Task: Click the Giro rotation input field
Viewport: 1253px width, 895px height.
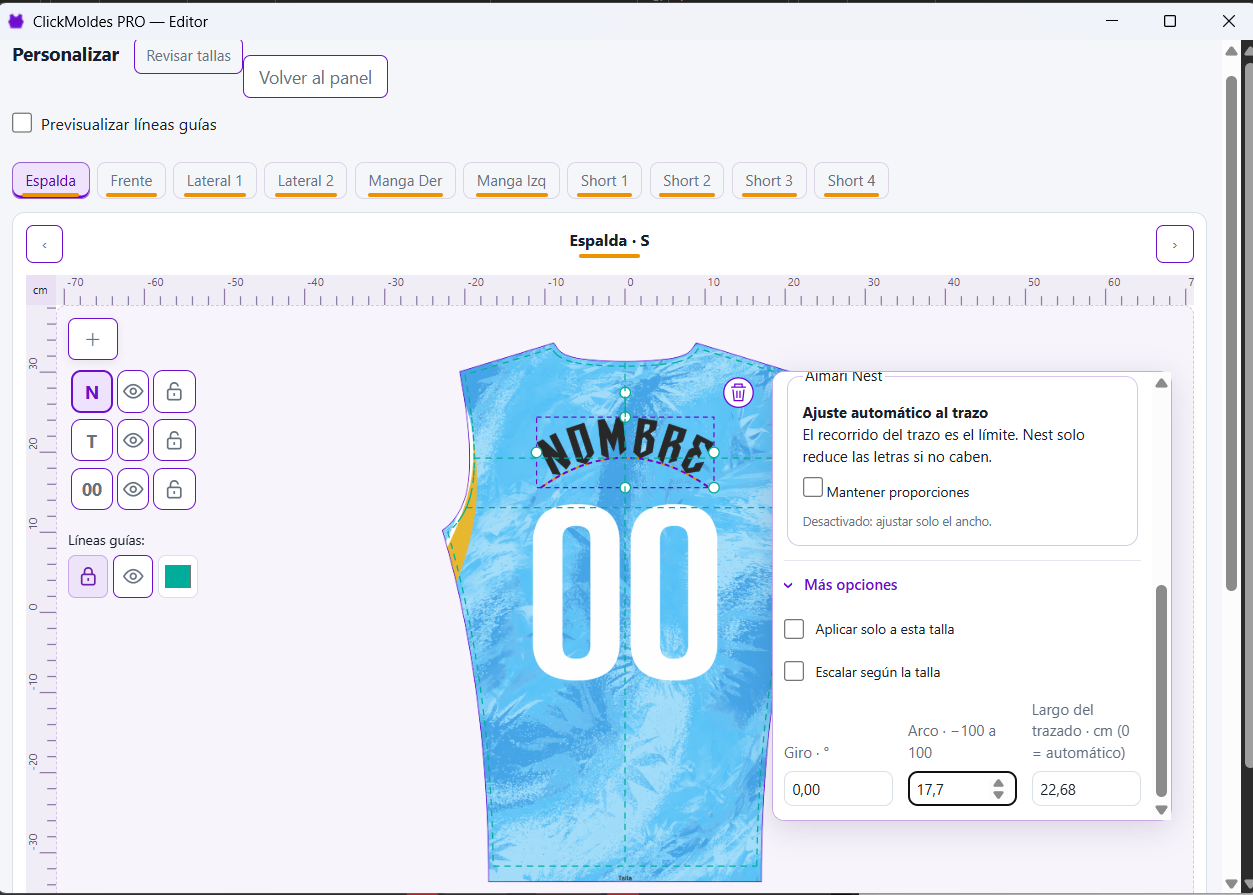Action: pyautogui.click(x=838, y=789)
